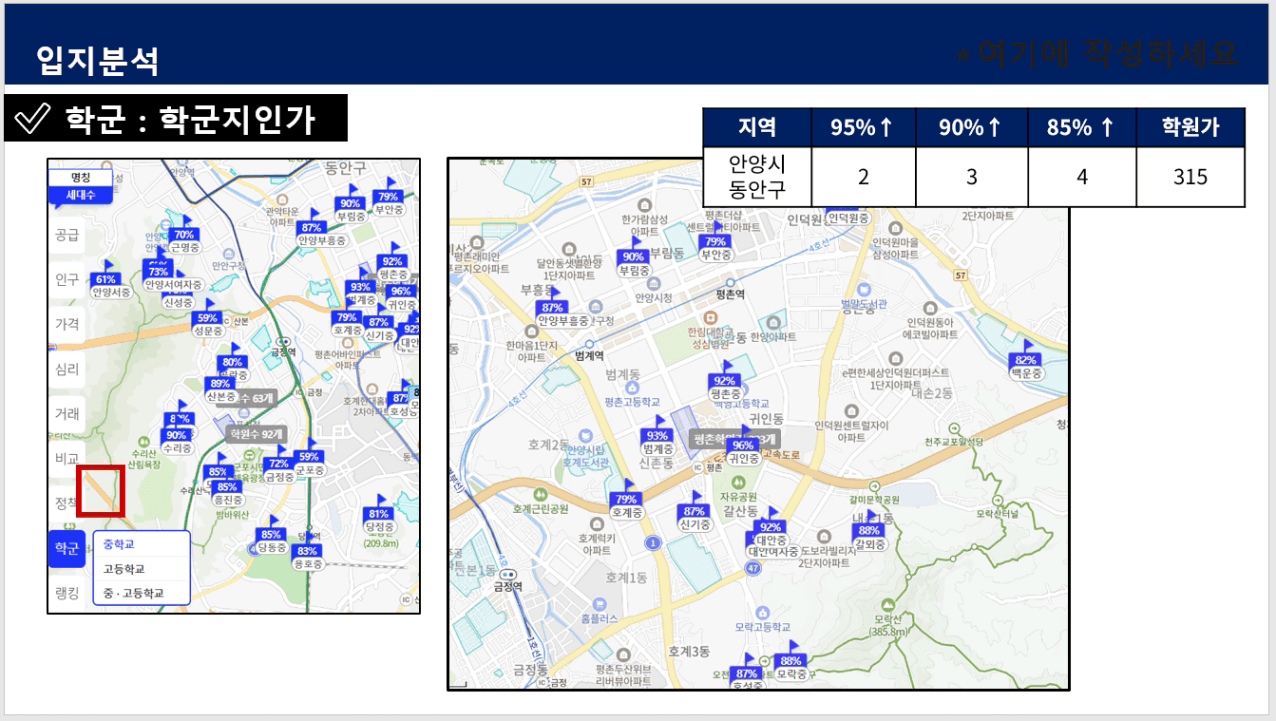The height and width of the screenshot is (721, 1276).
Task: Open the 심리 tab in the left map sidebar
Action: click(67, 368)
